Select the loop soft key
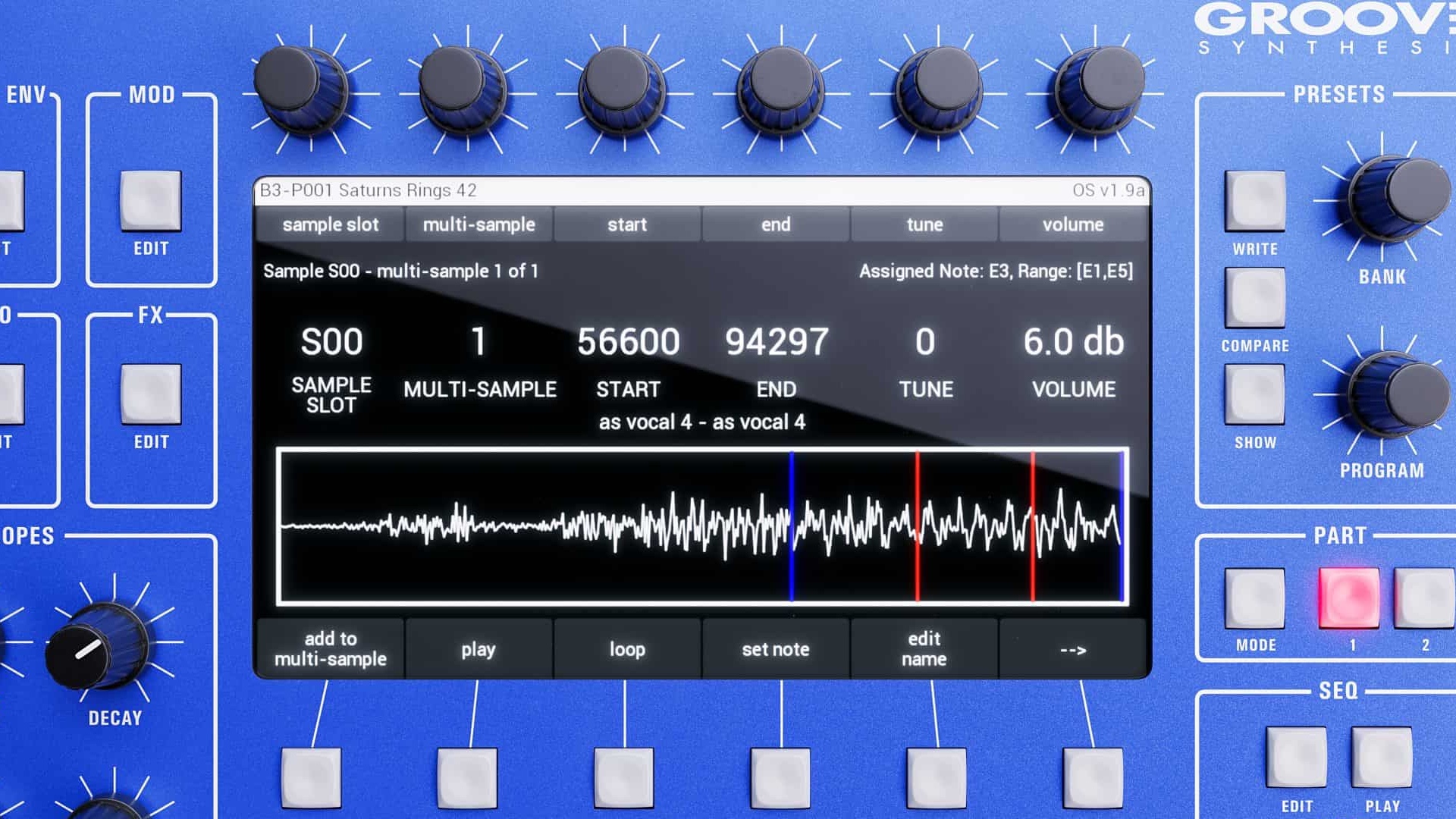The height and width of the screenshot is (819, 1456). (x=626, y=649)
